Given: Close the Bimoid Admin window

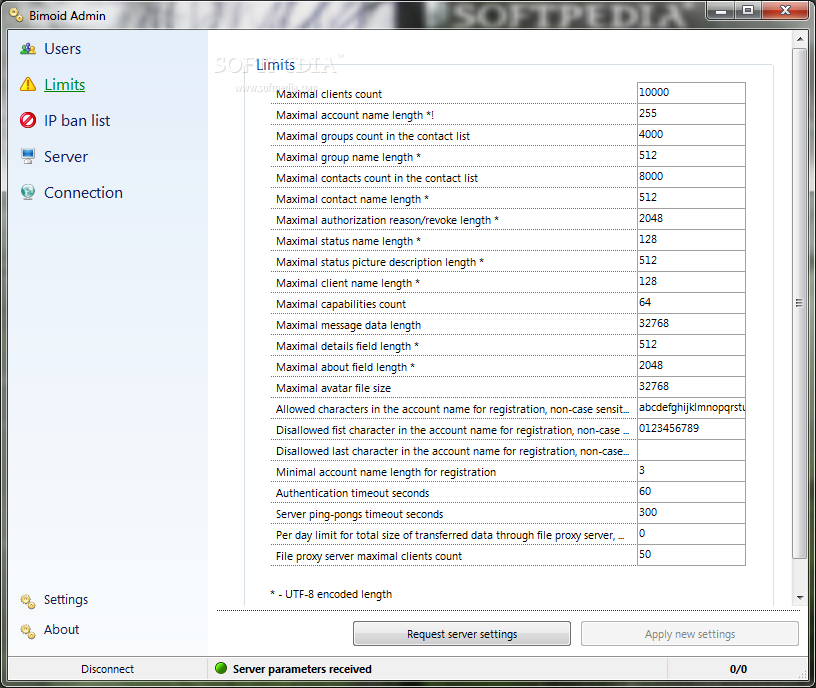Looking at the screenshot, I should (x=785, y=10).
